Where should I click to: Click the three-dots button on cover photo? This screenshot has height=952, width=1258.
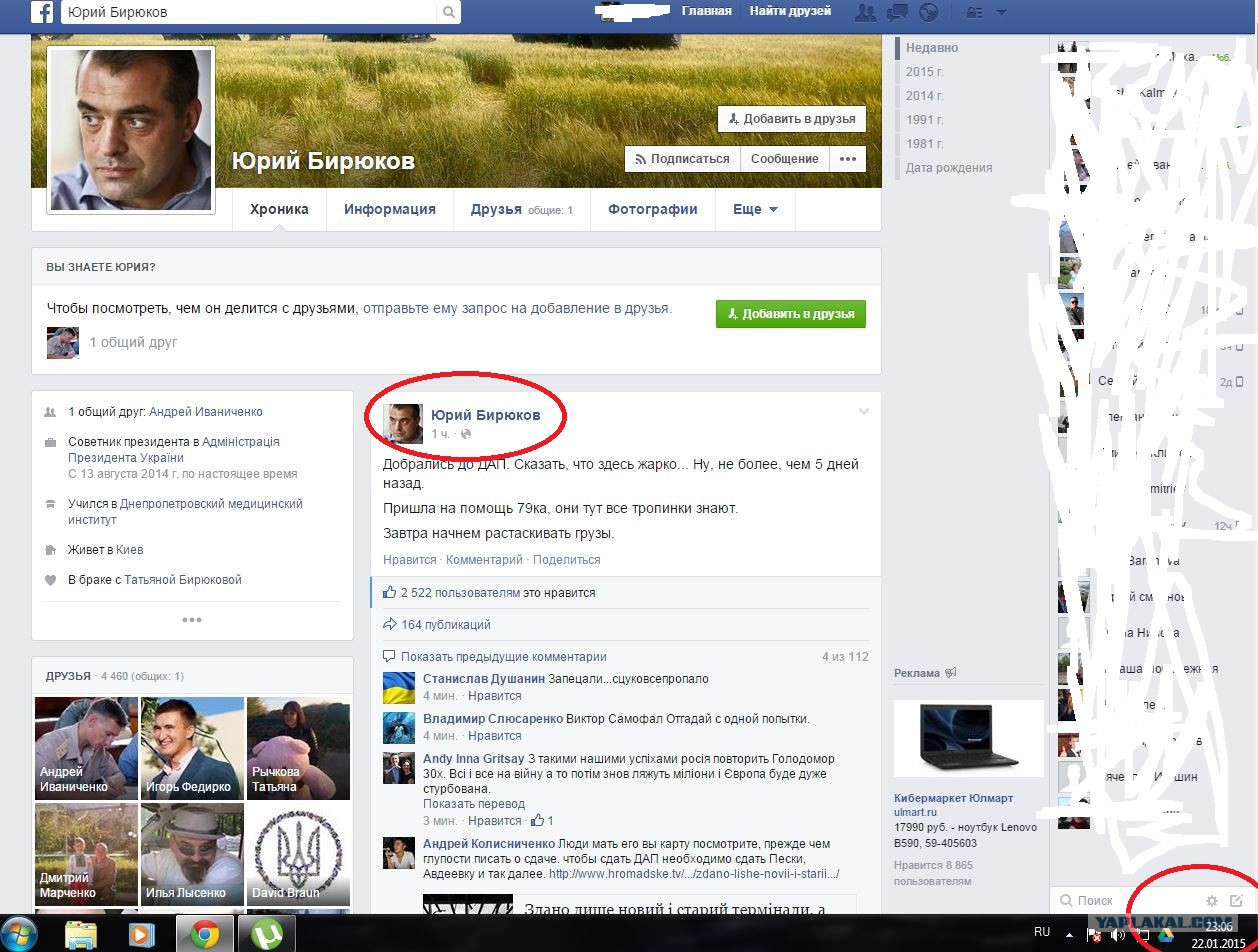click(848, 159)
